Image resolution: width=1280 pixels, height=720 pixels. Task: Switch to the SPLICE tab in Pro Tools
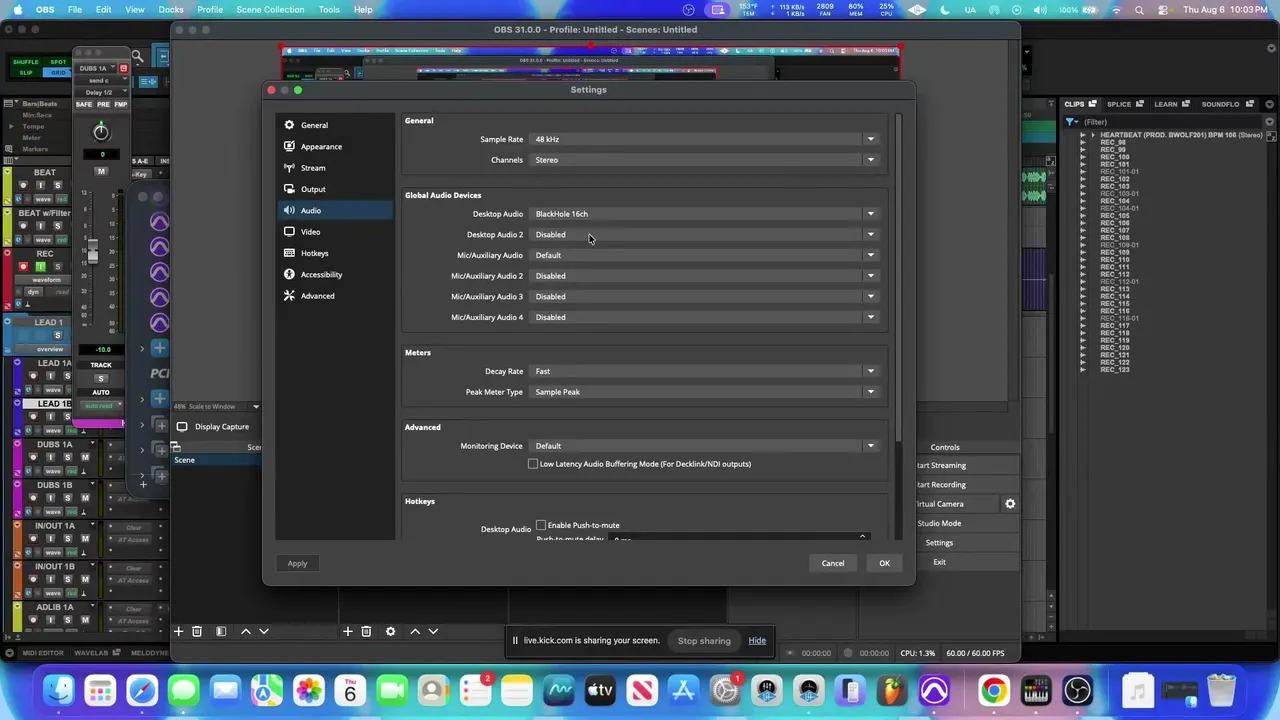[1118, 104]
